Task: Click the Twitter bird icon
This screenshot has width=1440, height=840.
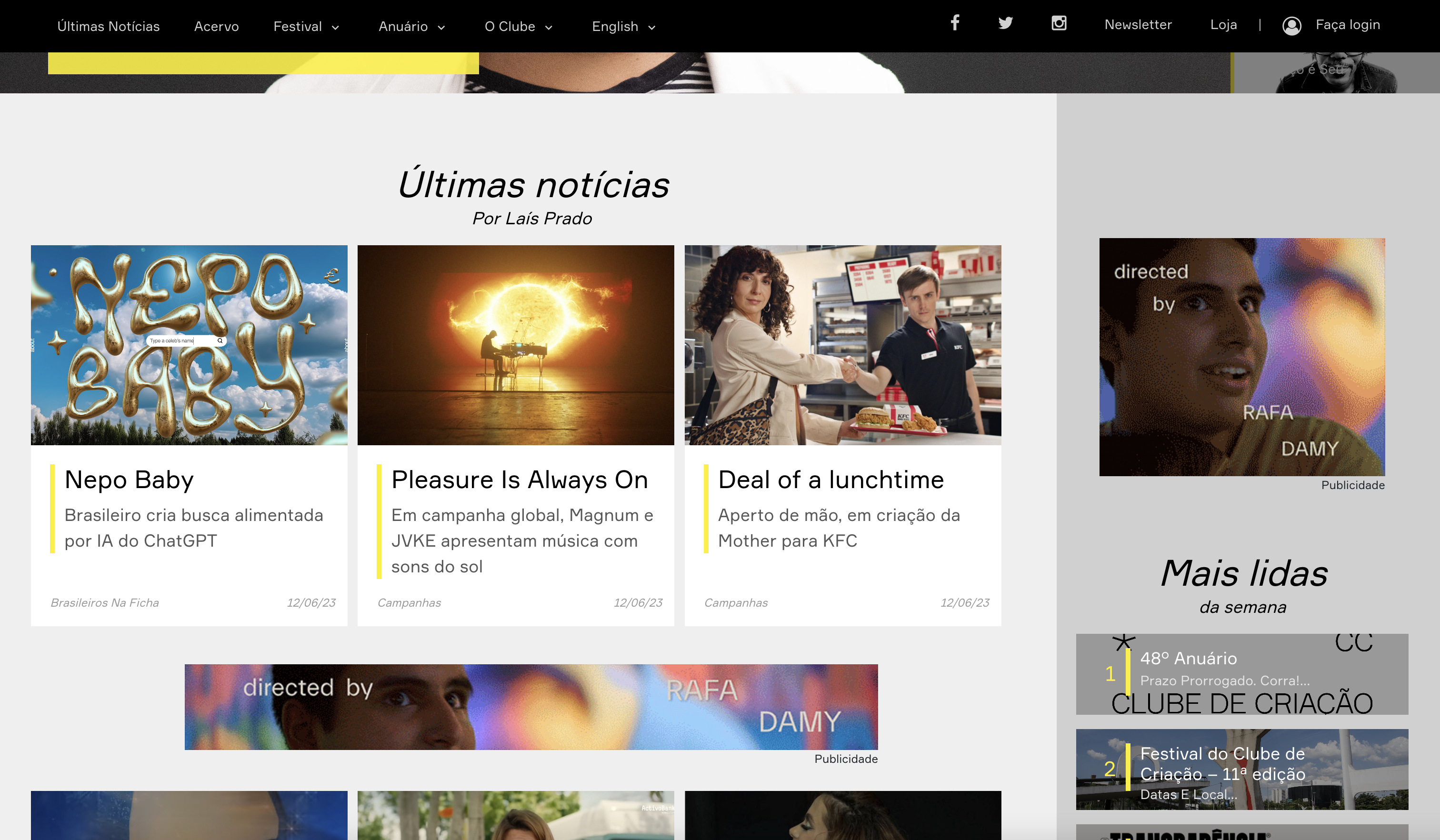Action: [x=1006, y=23]
